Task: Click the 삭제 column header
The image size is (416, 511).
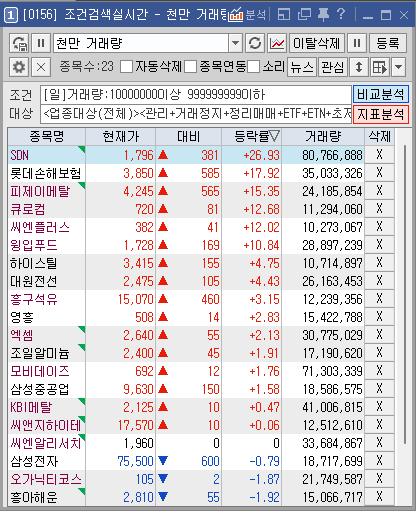Action: (379, 137)
